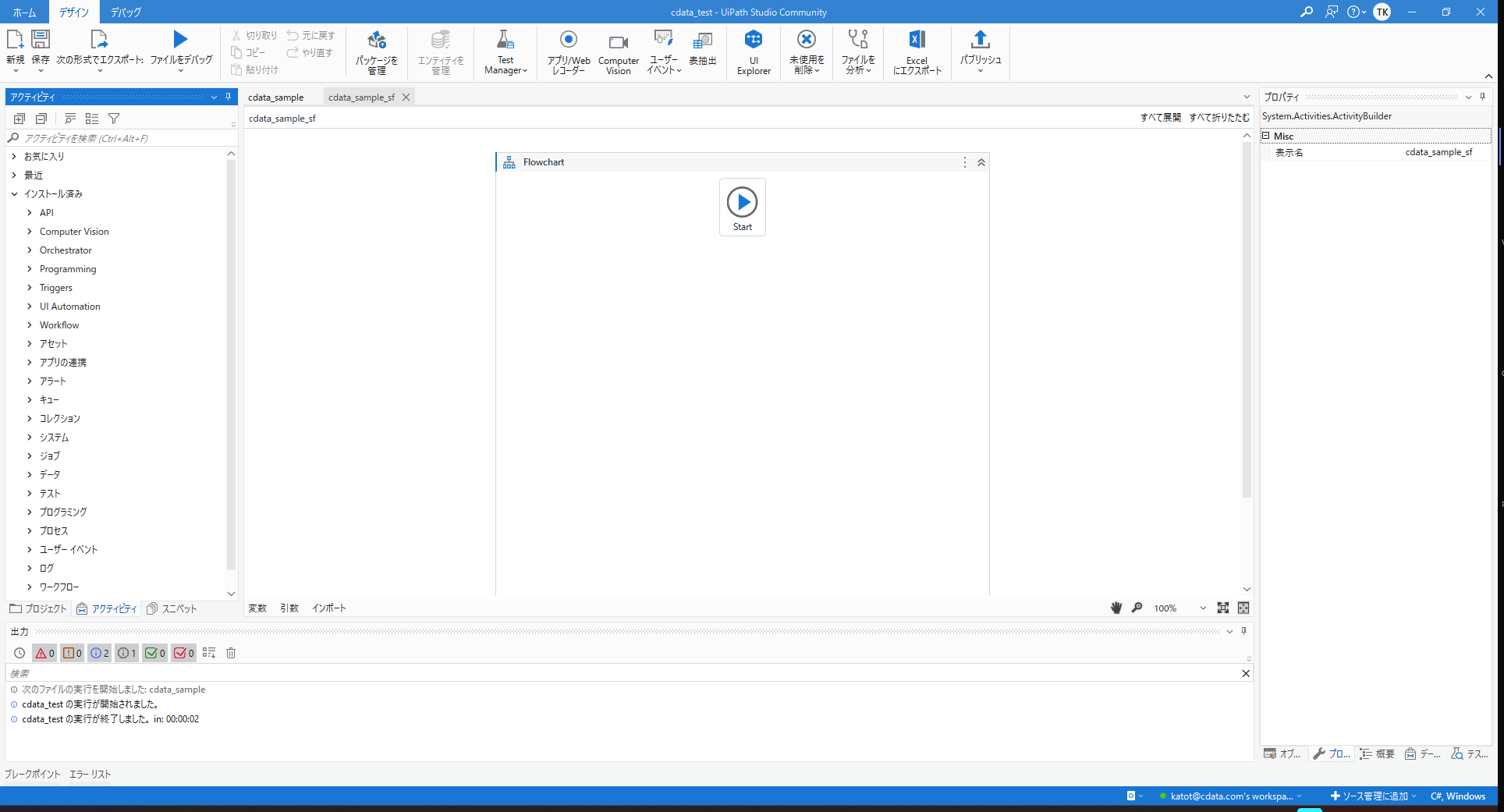
Task: Click パブリッシュ publish icon
Action: [x=981, y=39]
